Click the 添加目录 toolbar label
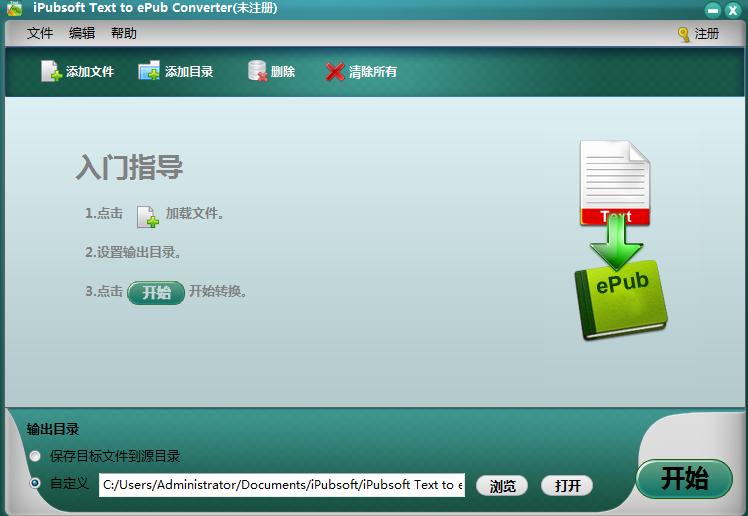Image resolution: width=748 pixels, height=516 pixels. [189, 72]
